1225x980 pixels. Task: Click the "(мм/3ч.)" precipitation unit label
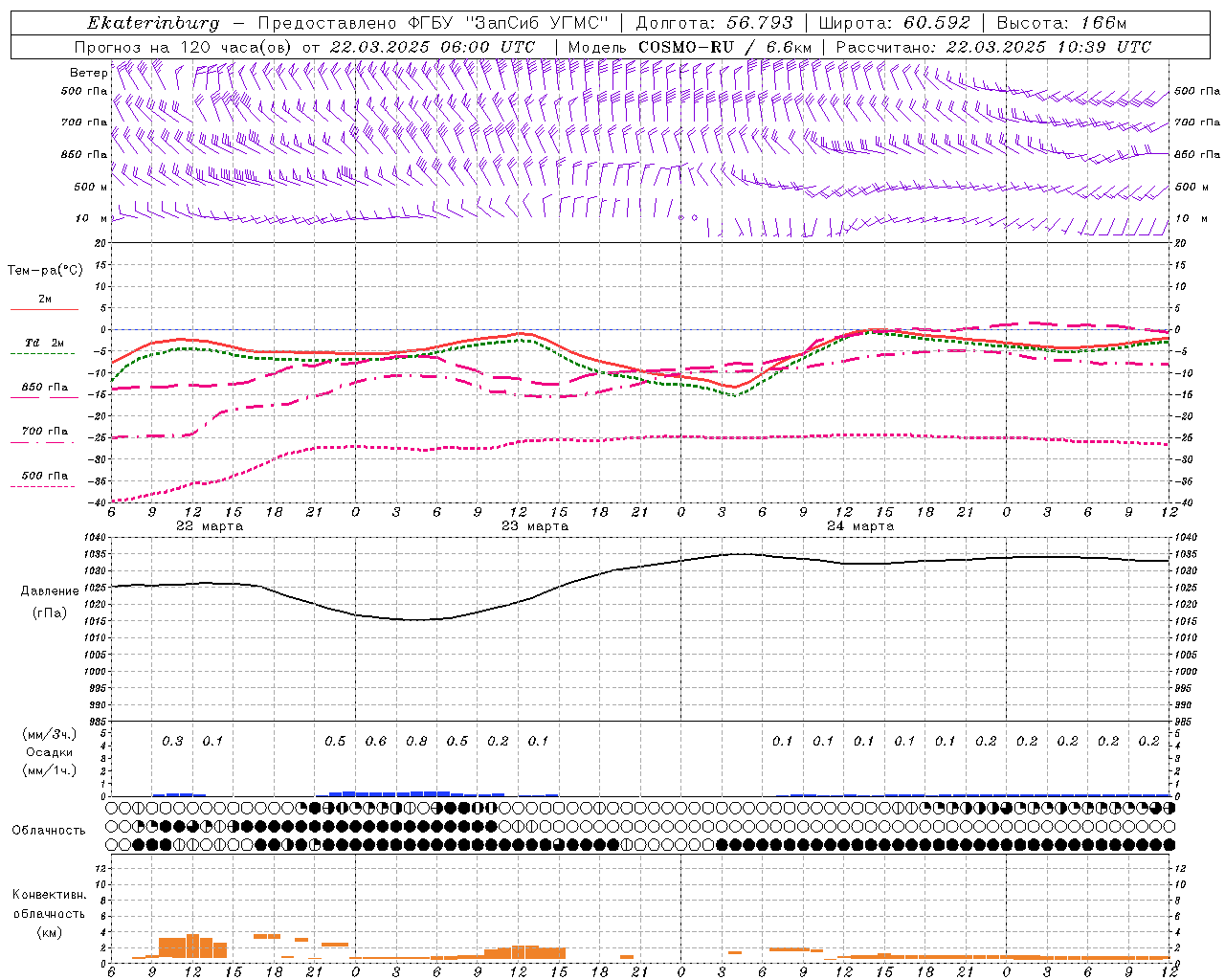pyautogui.click(x=50, y=734)
